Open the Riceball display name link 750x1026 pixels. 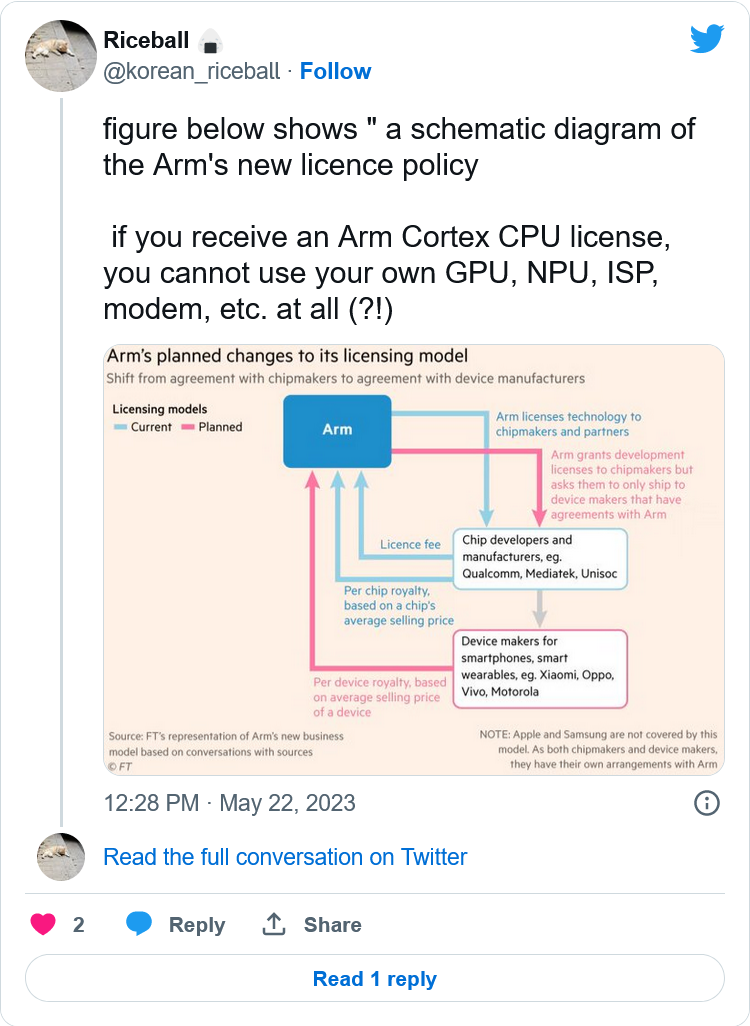pyautogui.click(x=146, y=40)
